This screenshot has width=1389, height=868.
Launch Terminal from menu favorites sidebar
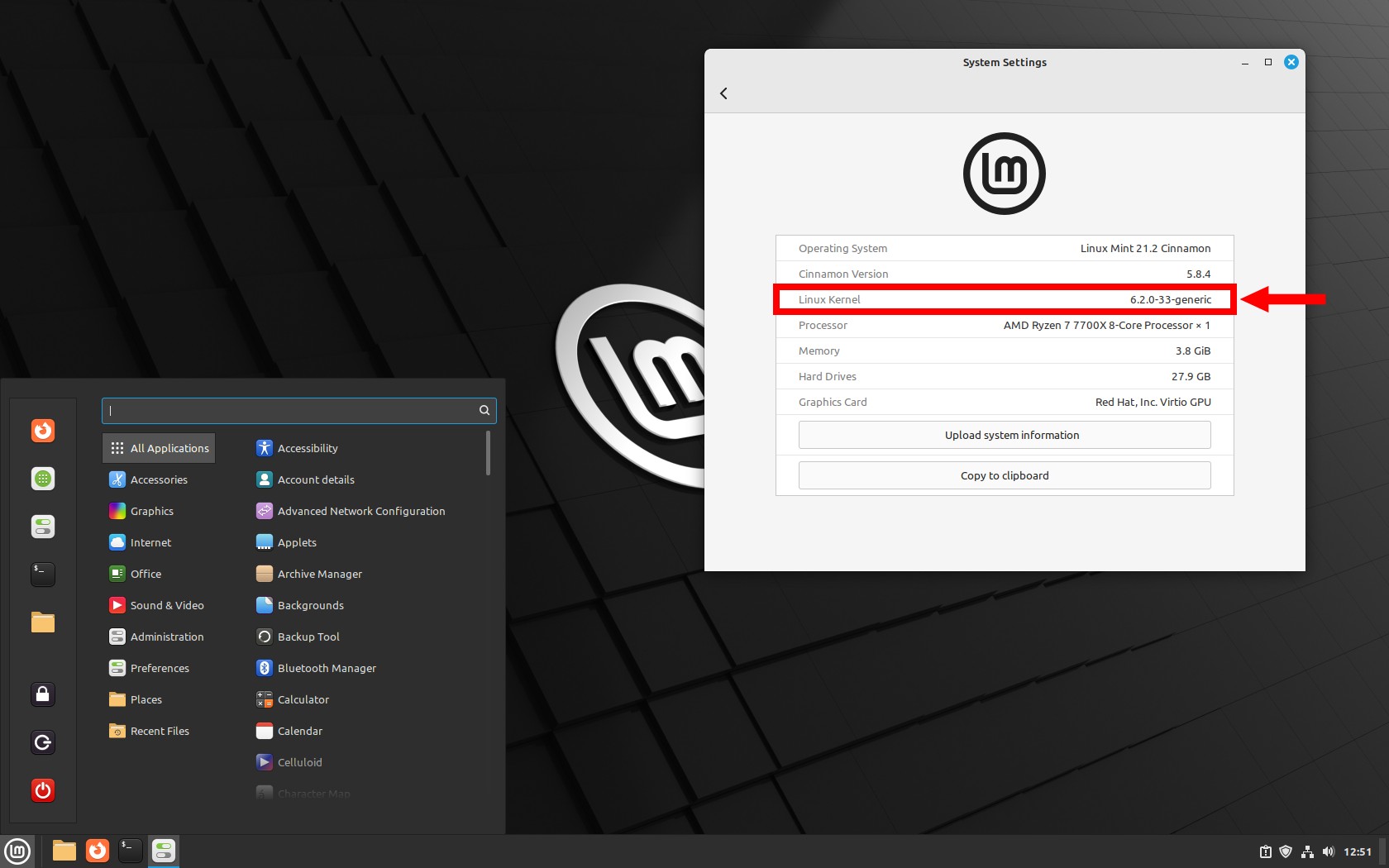point(43,575)
